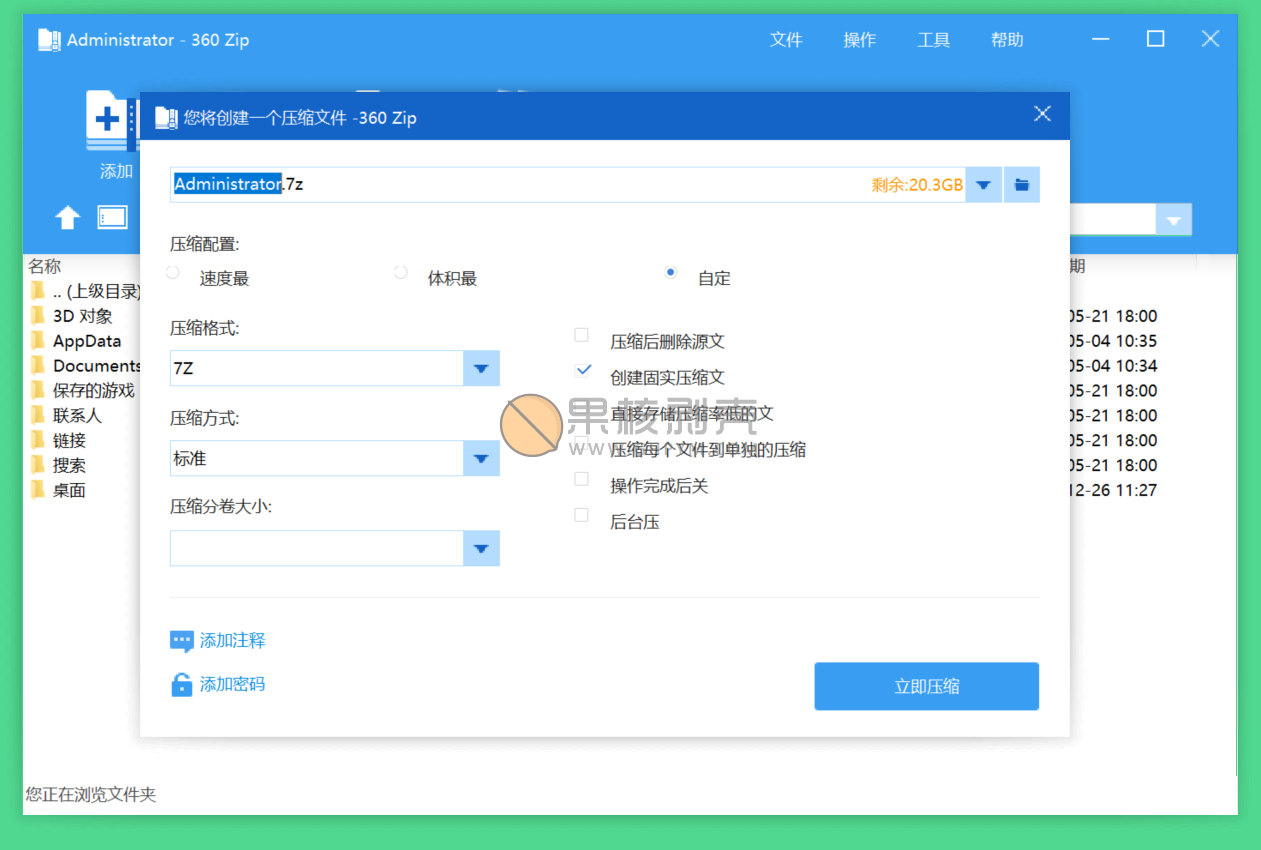Click the 立即压缩 button
Viewport: 1261px width, 850px height.
click(927, 686)
